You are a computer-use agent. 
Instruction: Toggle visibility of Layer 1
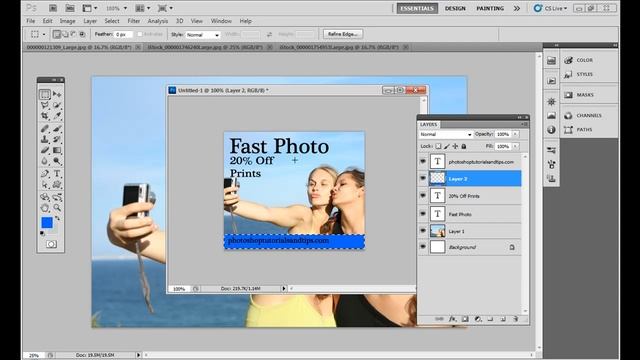423,231
